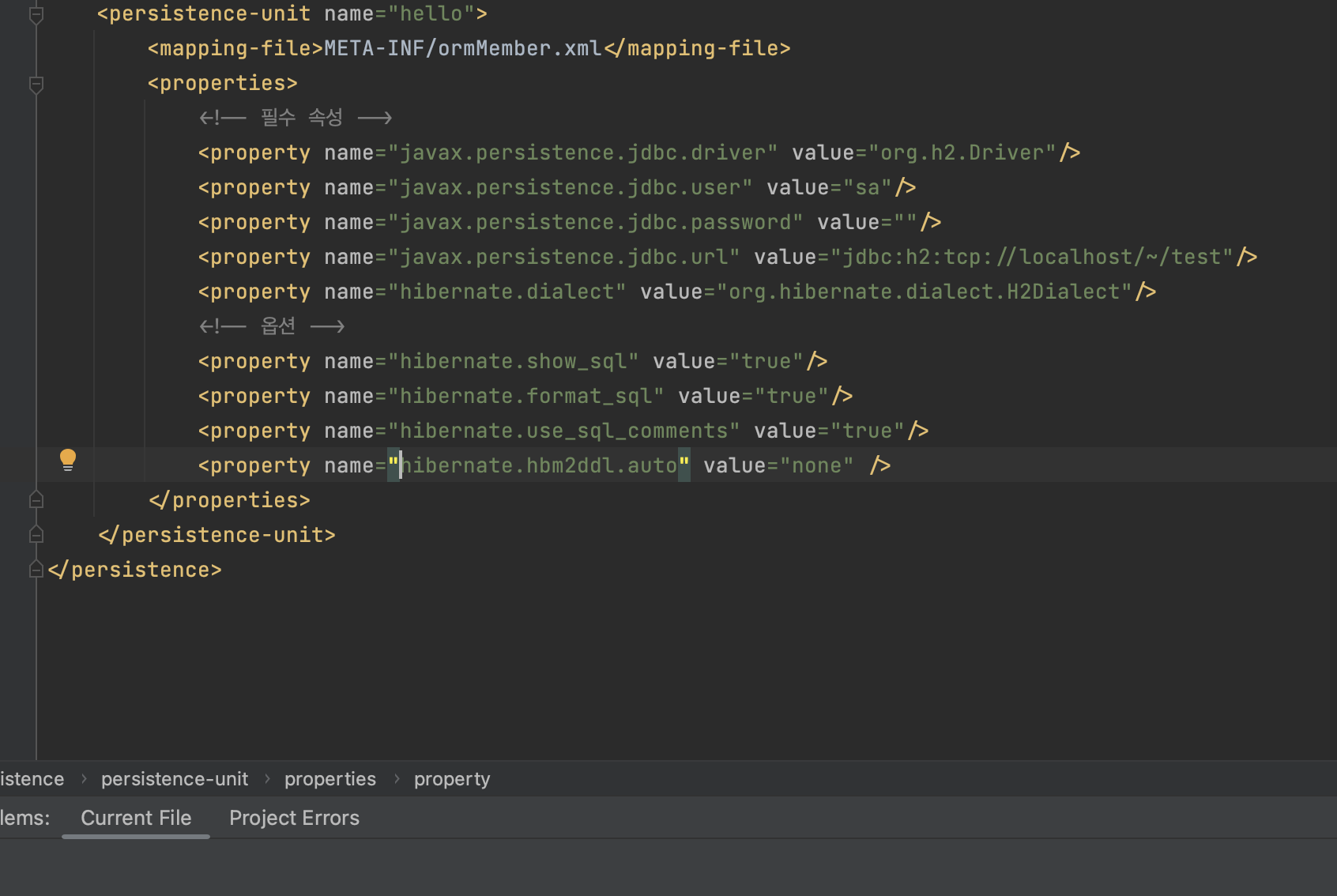The height and width of the screenshot is (896, 1337).
Task: Click the closing </properties> tag text
Action: click(x=229, y=500)
